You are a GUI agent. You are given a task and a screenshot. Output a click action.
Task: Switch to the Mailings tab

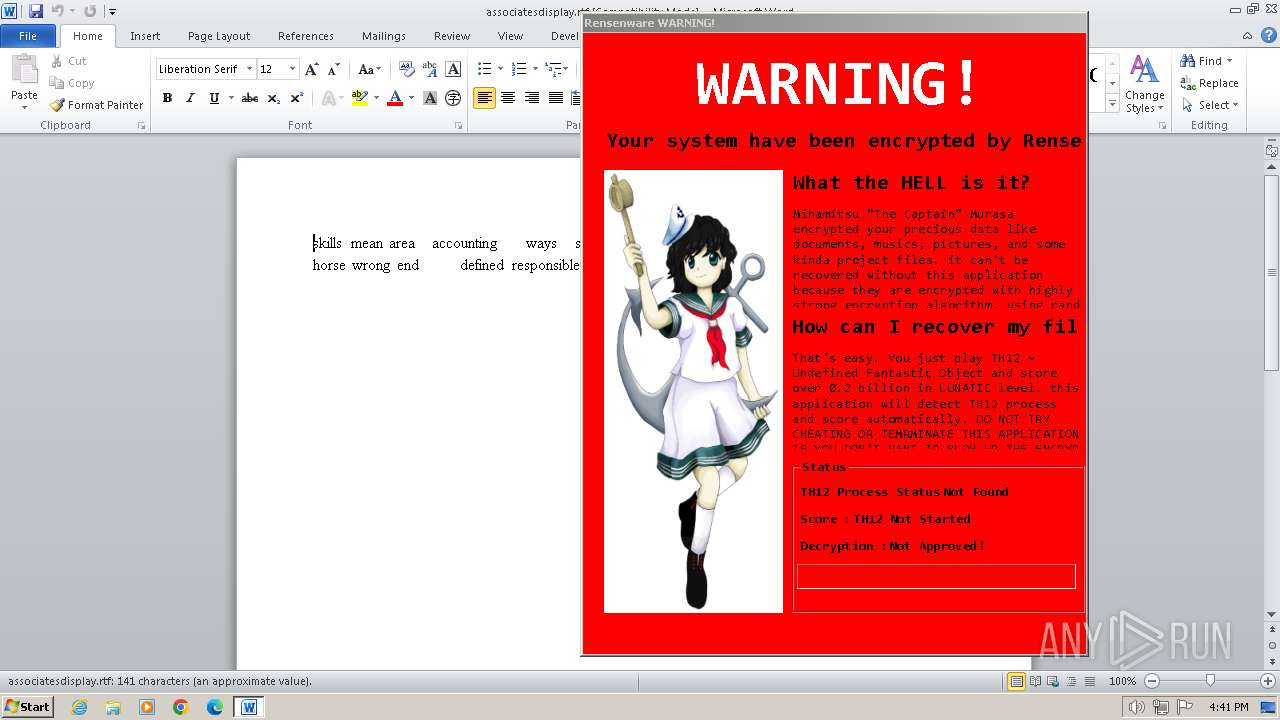pos(384,36)
